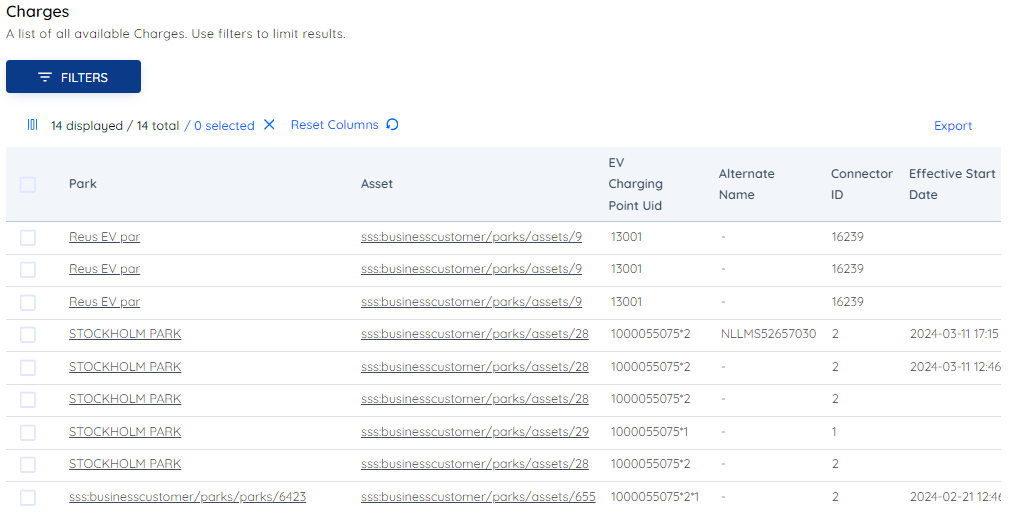Select the 1000055075*1 Uid cell
This screenshot has height=513, width=1014.
649,431
